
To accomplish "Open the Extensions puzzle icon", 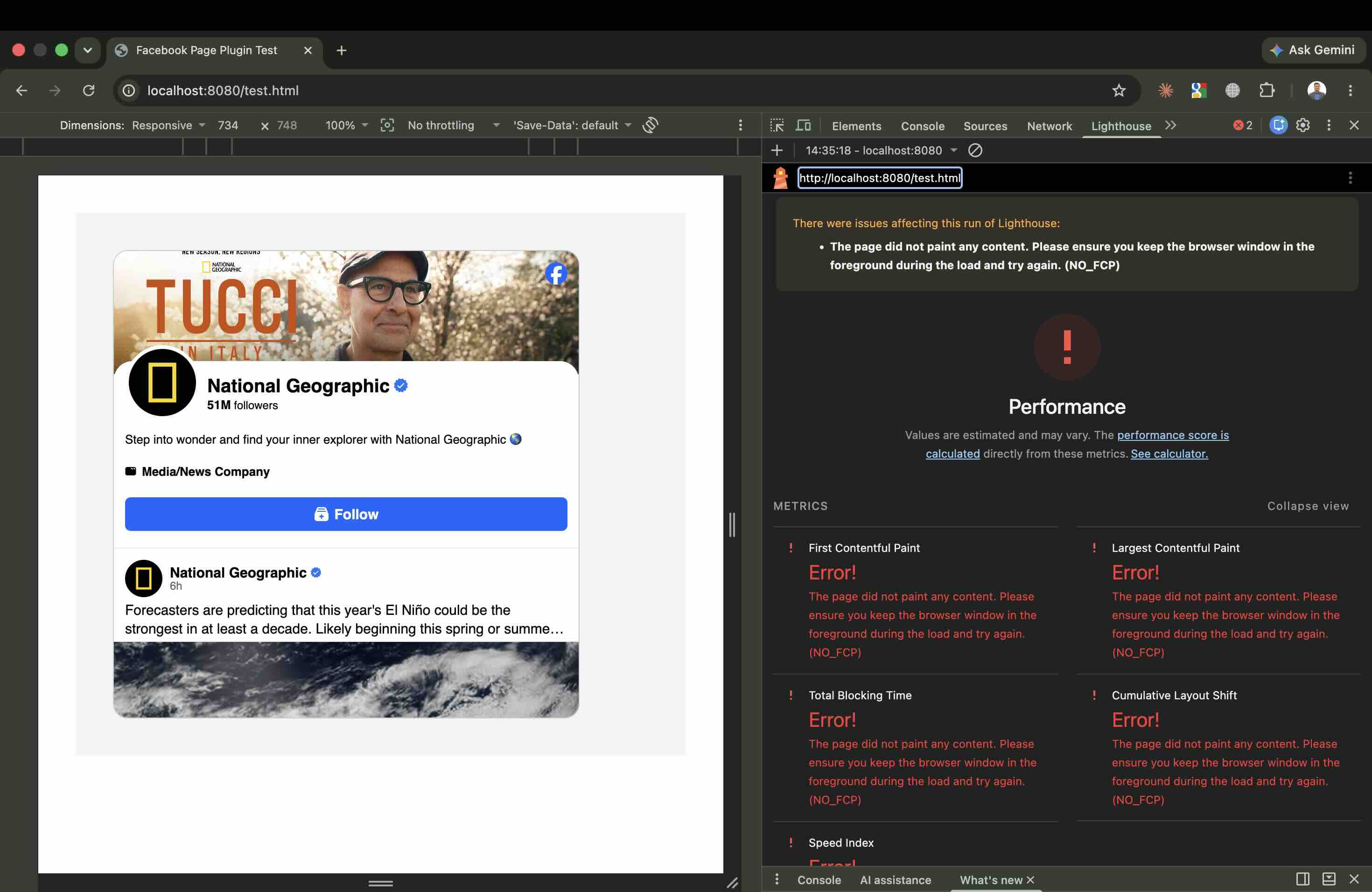I will tap(1267, 91).
